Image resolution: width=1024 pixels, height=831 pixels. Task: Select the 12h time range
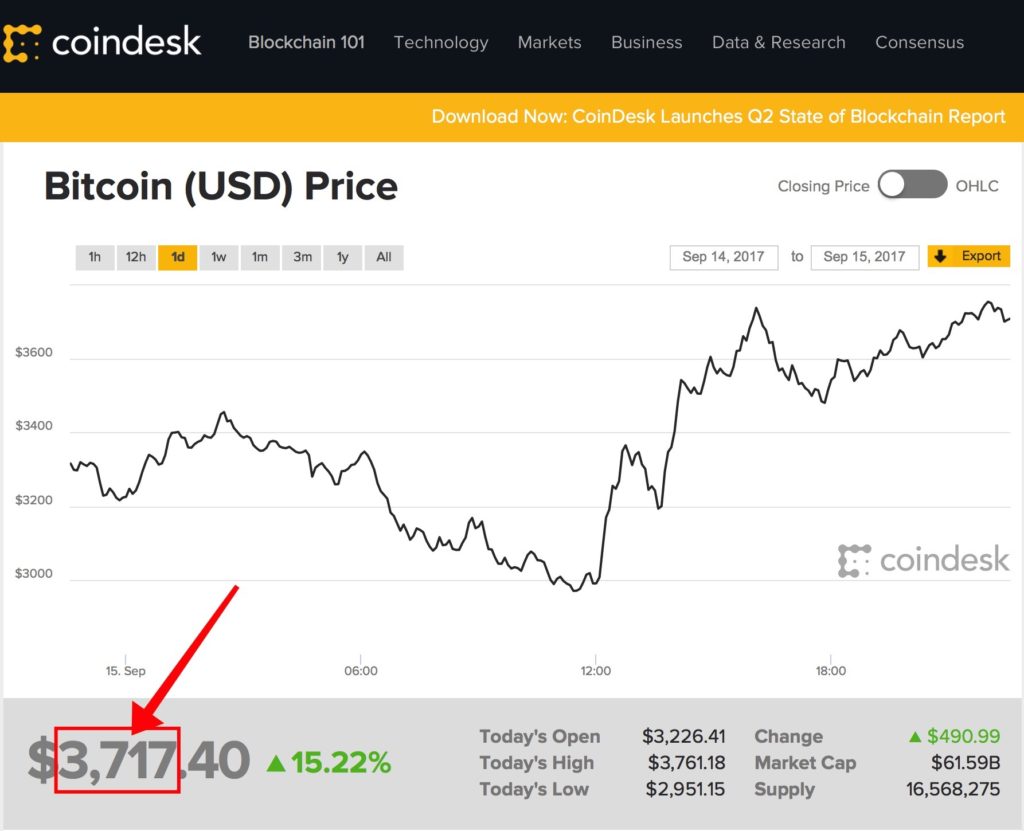click(136, 257)
